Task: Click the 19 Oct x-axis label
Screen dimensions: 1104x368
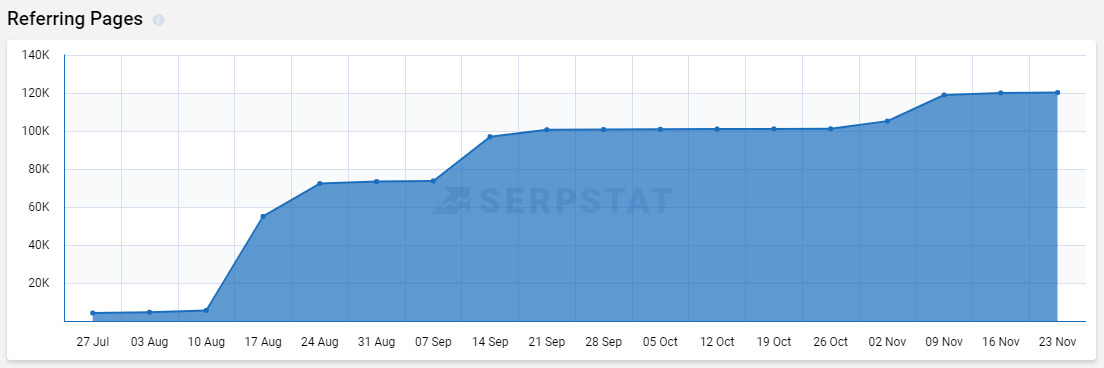Action: (774, 342)
